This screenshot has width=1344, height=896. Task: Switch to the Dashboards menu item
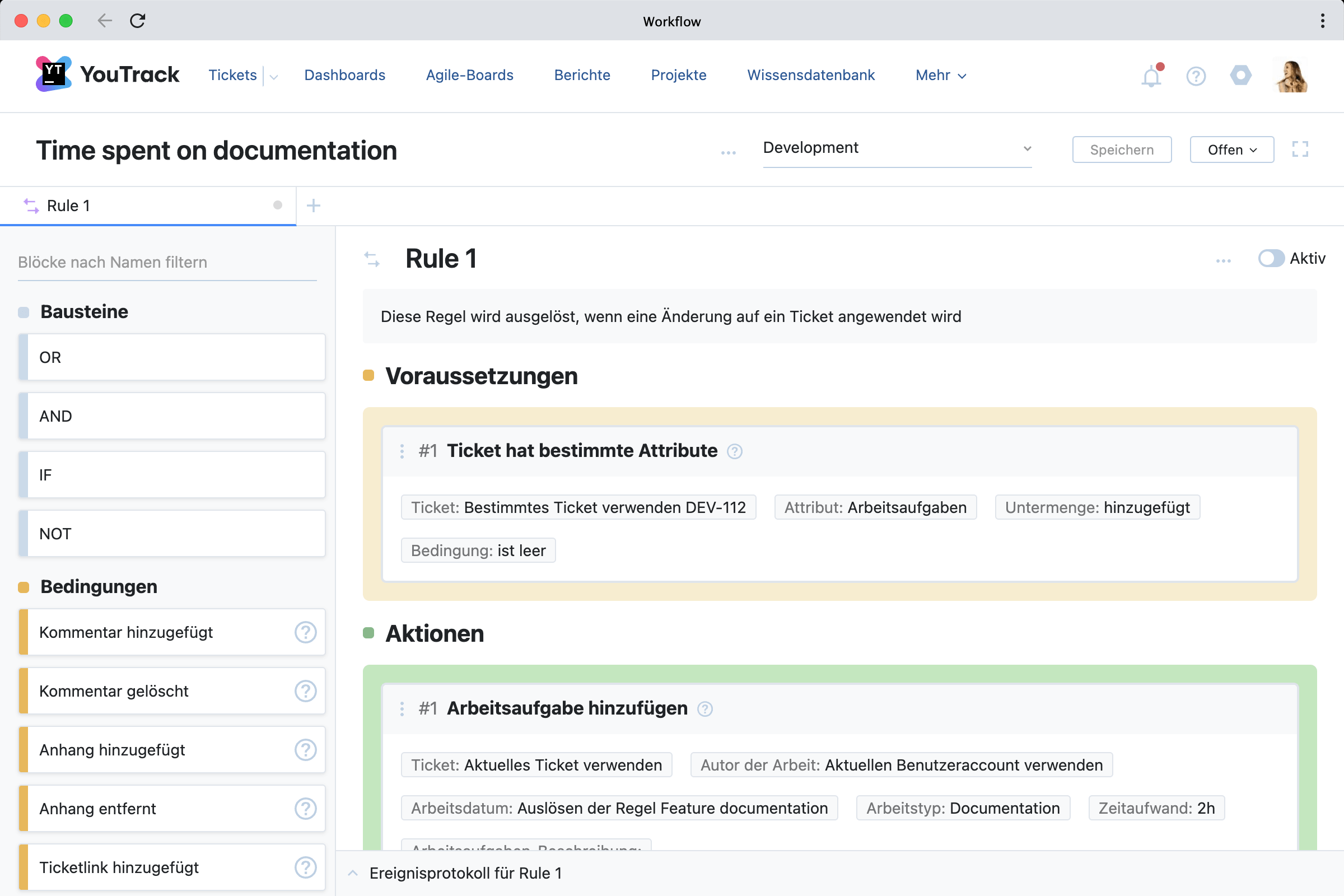344,75
